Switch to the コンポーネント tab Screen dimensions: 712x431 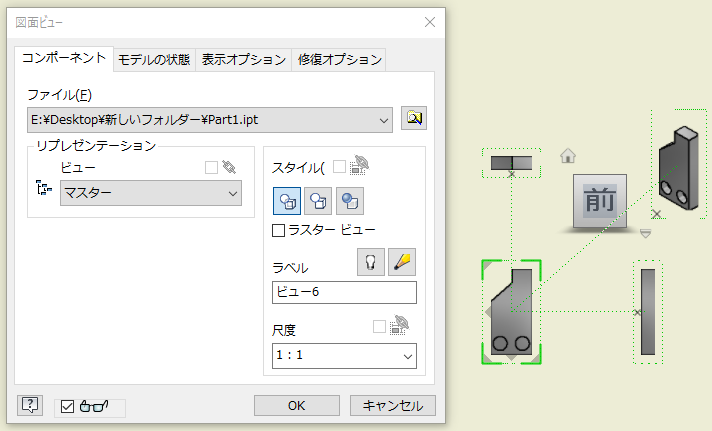[x=64, y=59]
